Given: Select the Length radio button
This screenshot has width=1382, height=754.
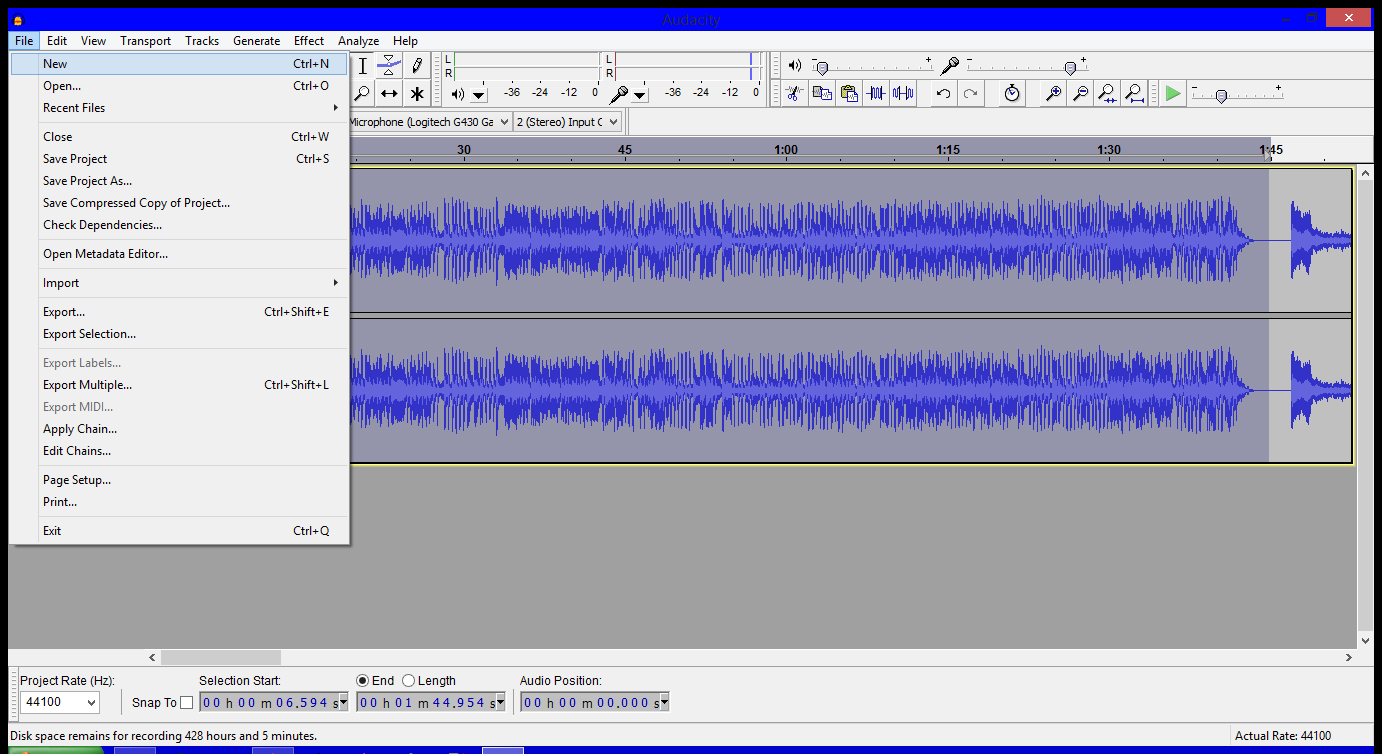Looking at the screenshot, I should (x=408, y=681).
